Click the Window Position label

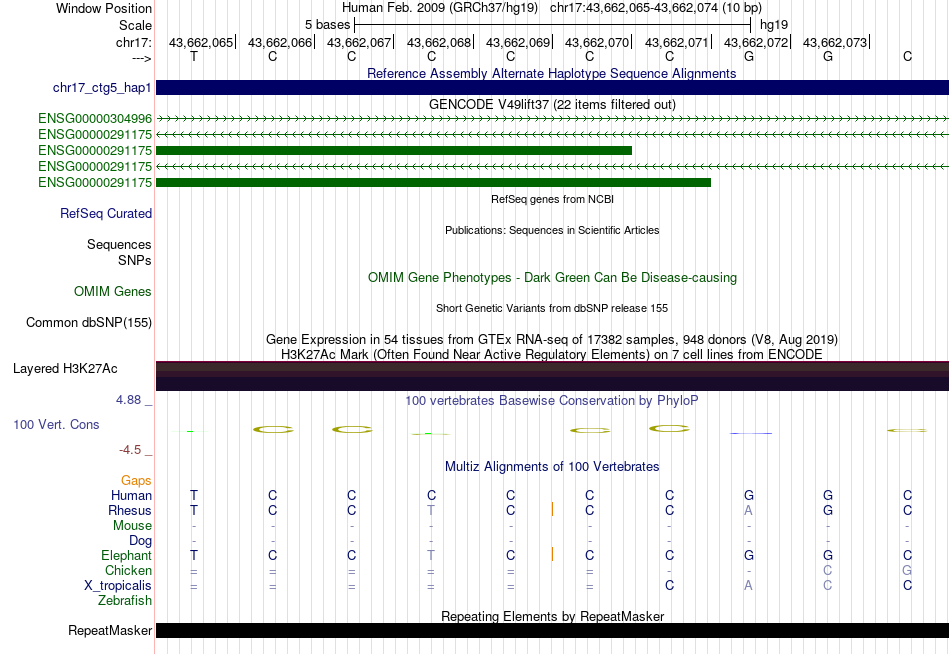[104, 8]
